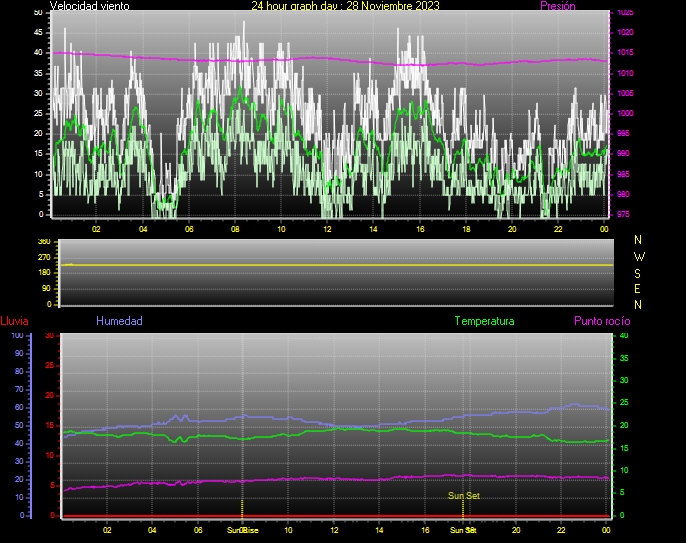Click the 'Velocidad viento' legend label
686x543 pixels.
(x=90, y=6)
